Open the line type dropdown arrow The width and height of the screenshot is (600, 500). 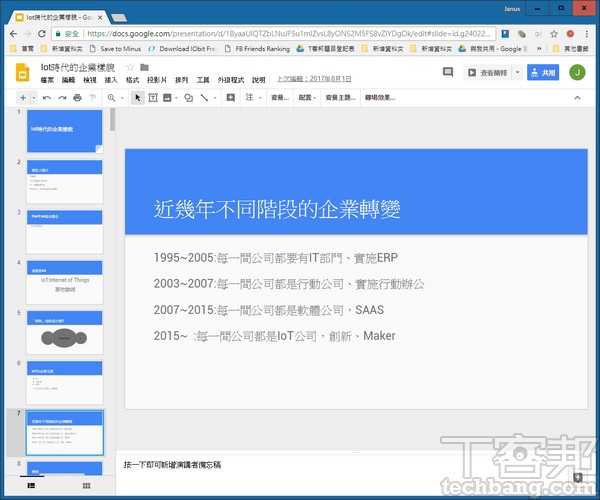(215, 98)
